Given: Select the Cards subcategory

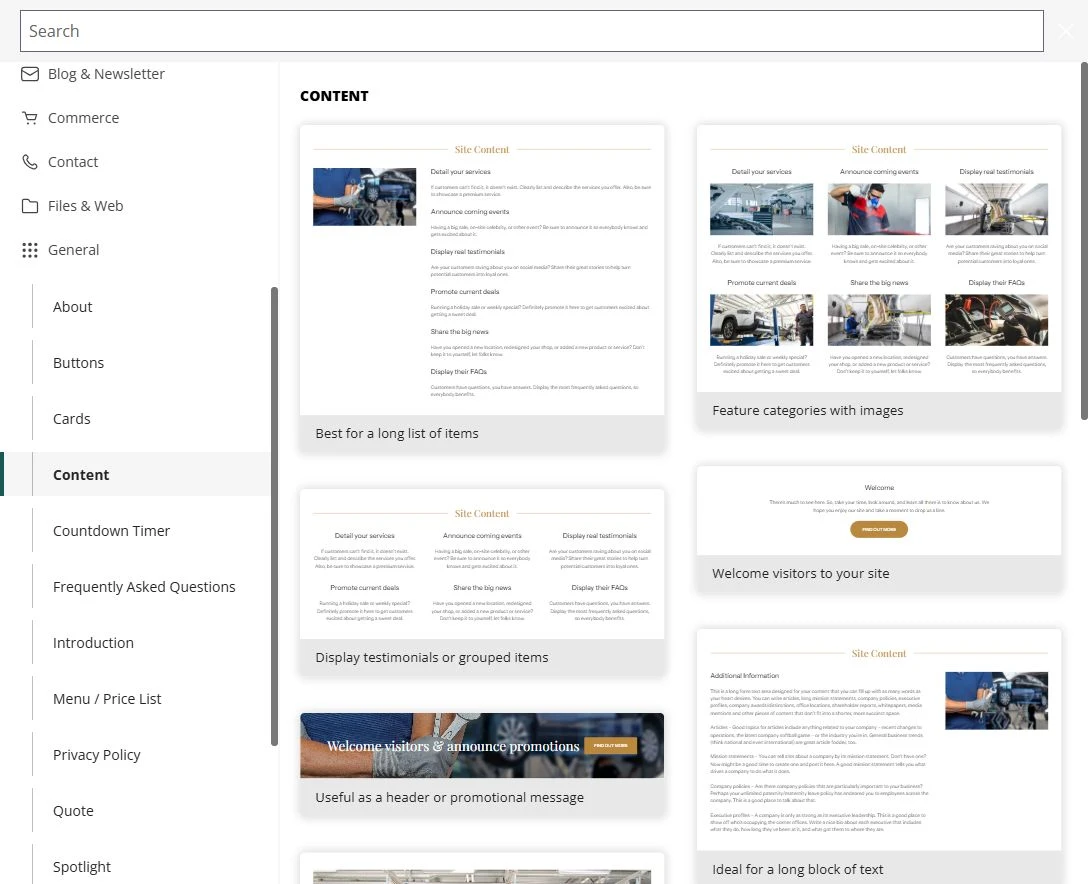Looking at the screenshot, I should click(71, 419).
